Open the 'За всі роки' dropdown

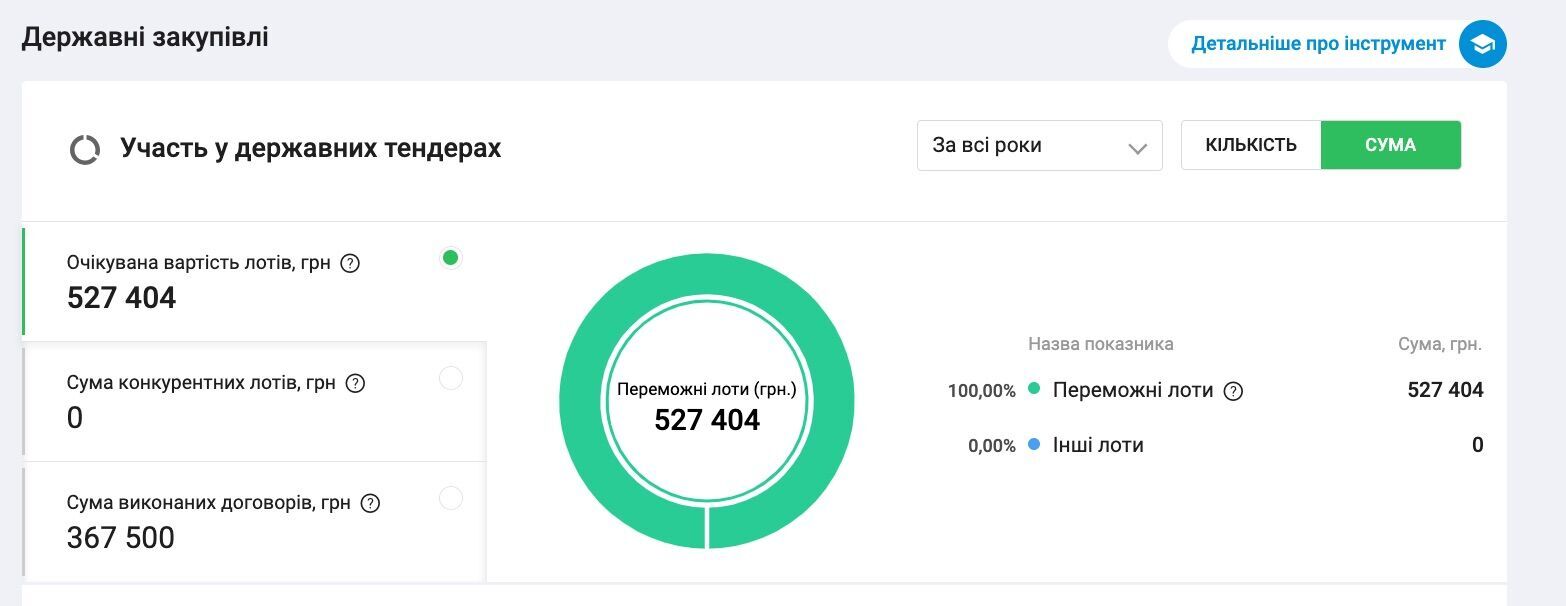click(x=1040, y=145)
